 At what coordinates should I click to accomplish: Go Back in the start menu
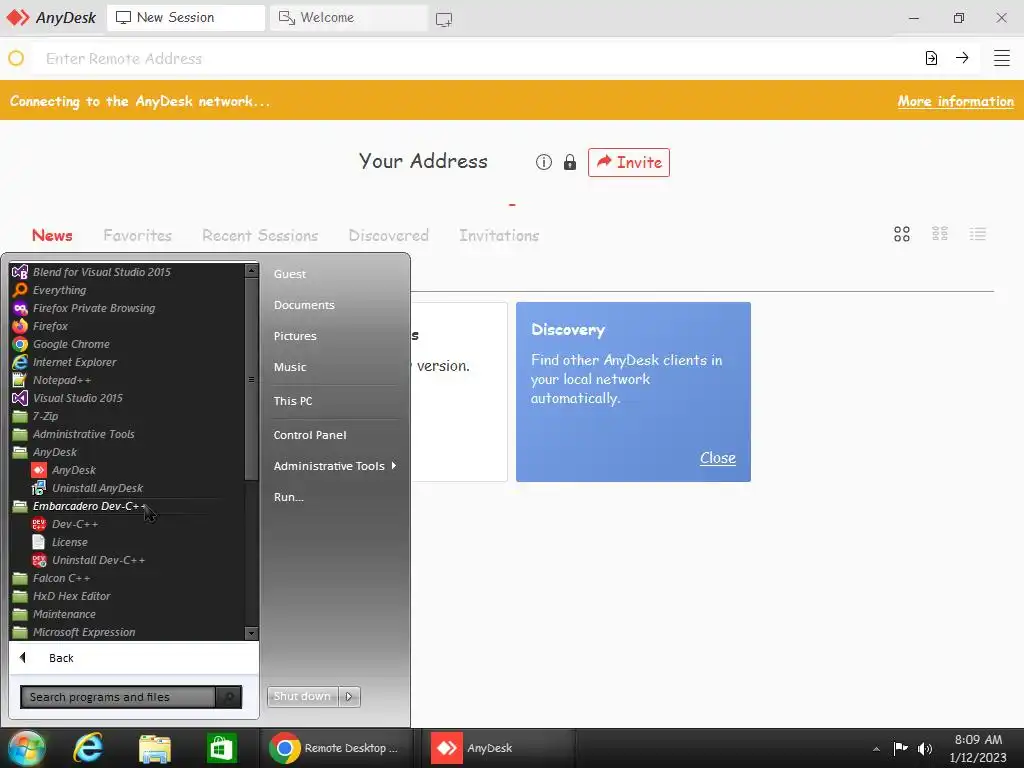click(x=133, y=658)
